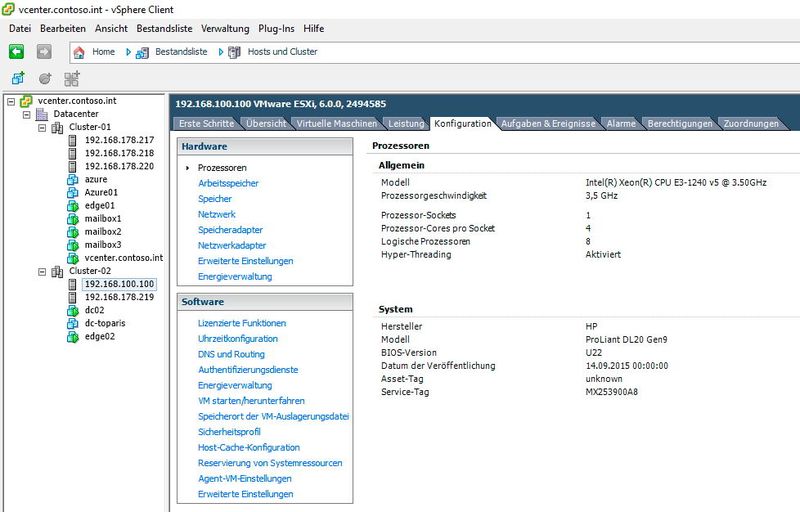800x512 pixels.
Task: Click host icon beside 192.168.178.217
Action: pyautogui.click(x=72, y=140)
